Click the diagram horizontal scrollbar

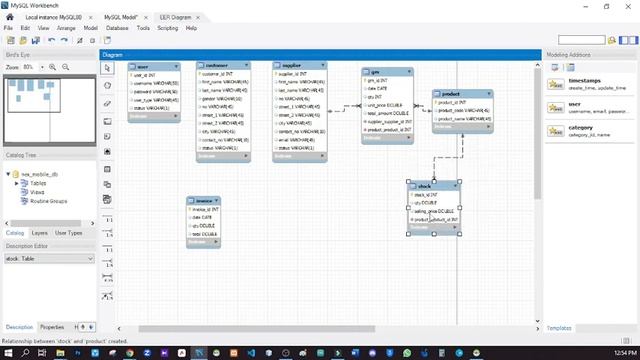click(x=256, y=329)
